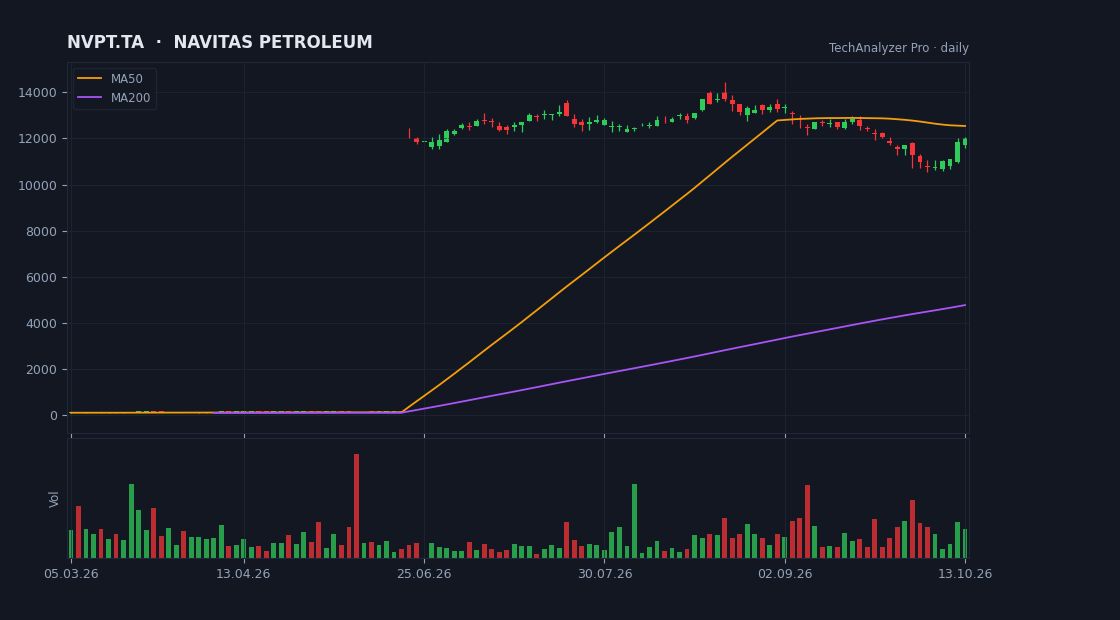Click the 14000 price axis label
The width and height of the screenshot is (1120, 620).
pyautogui.click(x=38, y=93)
